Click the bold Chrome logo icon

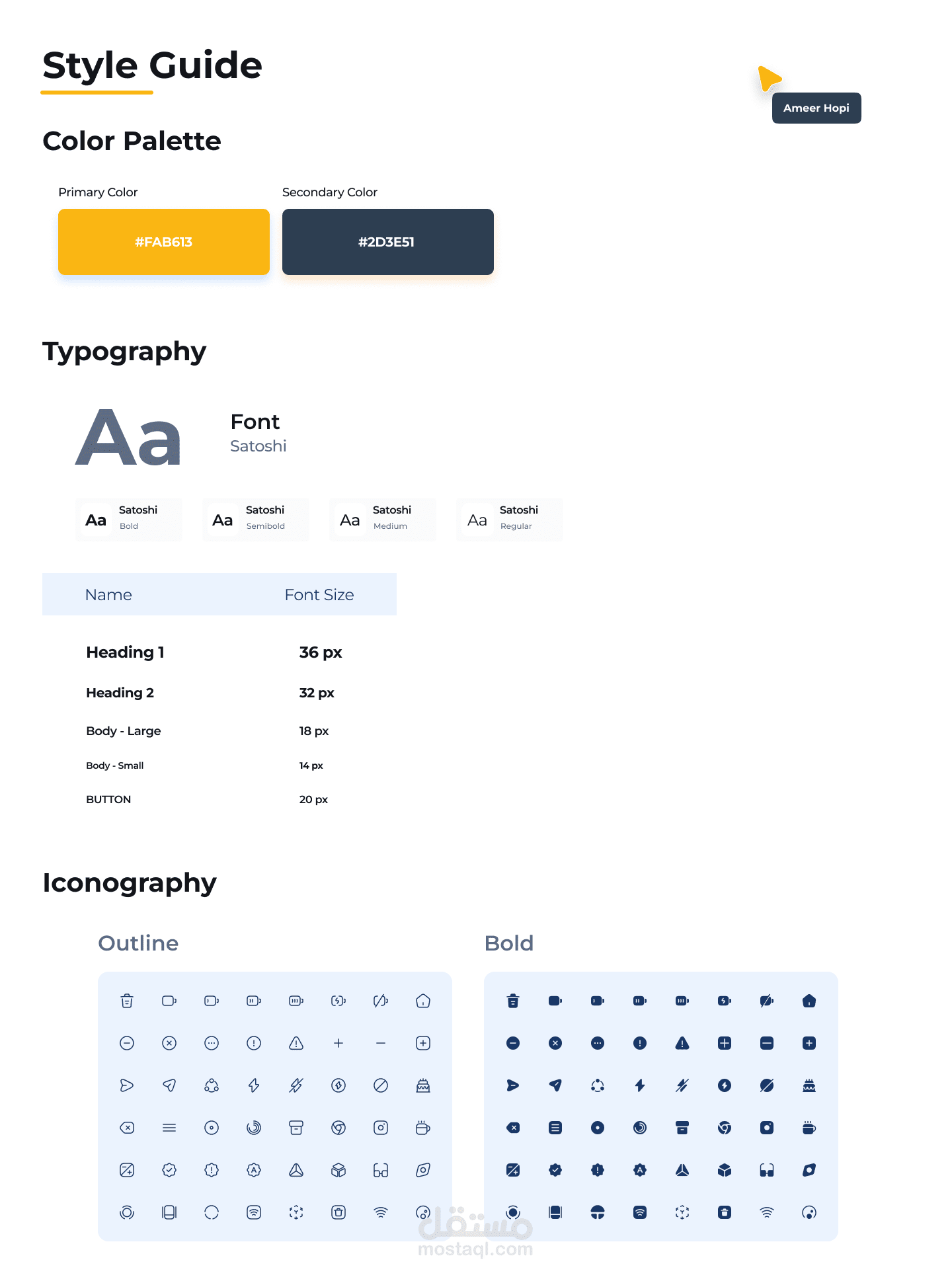pos(725,1128)
